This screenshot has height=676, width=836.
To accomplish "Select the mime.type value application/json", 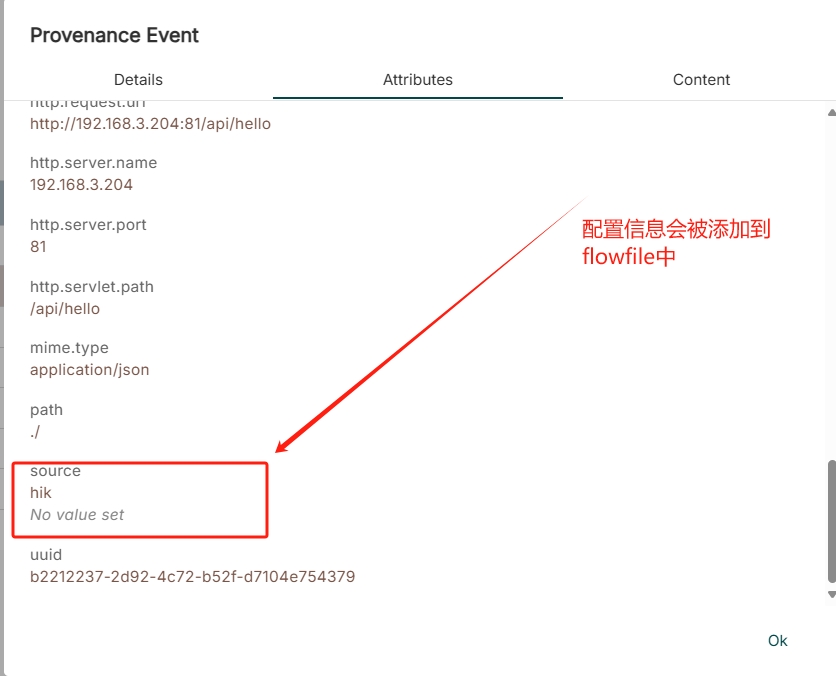I will pos(89,370).
